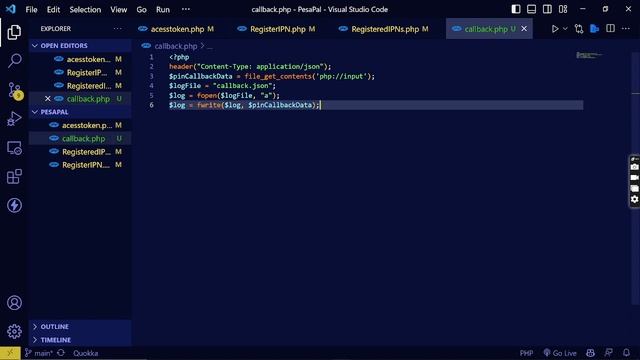Close callback.php in Open Editors list
This screenshot has height=360, width=640.
[48, 99]
